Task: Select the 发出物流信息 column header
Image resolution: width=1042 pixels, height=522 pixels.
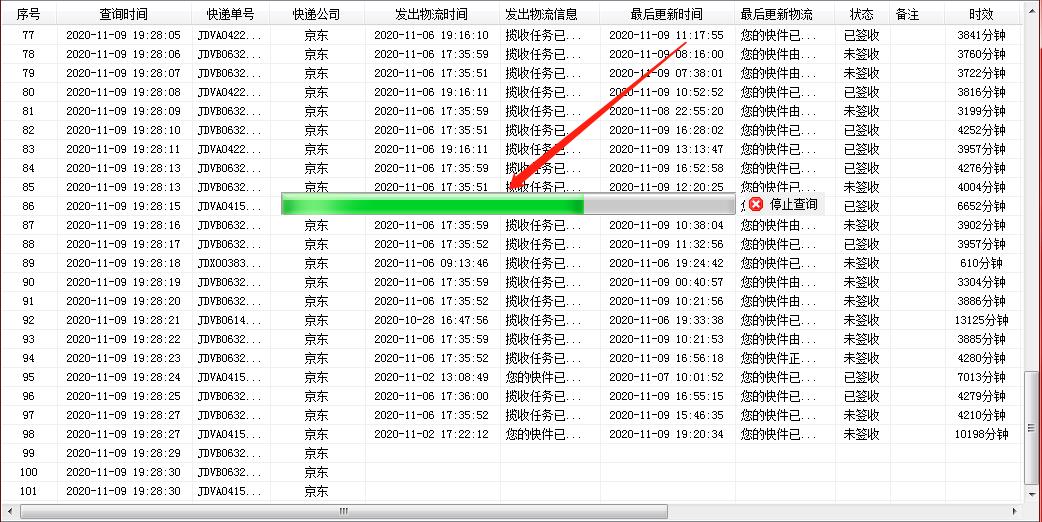Action: coord(542,14)
